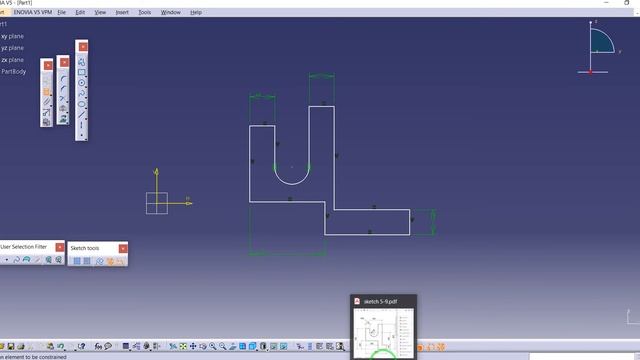Image resolution: width=640 pixels, height=360 pixels.
Task: Select xy plane in the tree
Action: click(x=12, y=36)
